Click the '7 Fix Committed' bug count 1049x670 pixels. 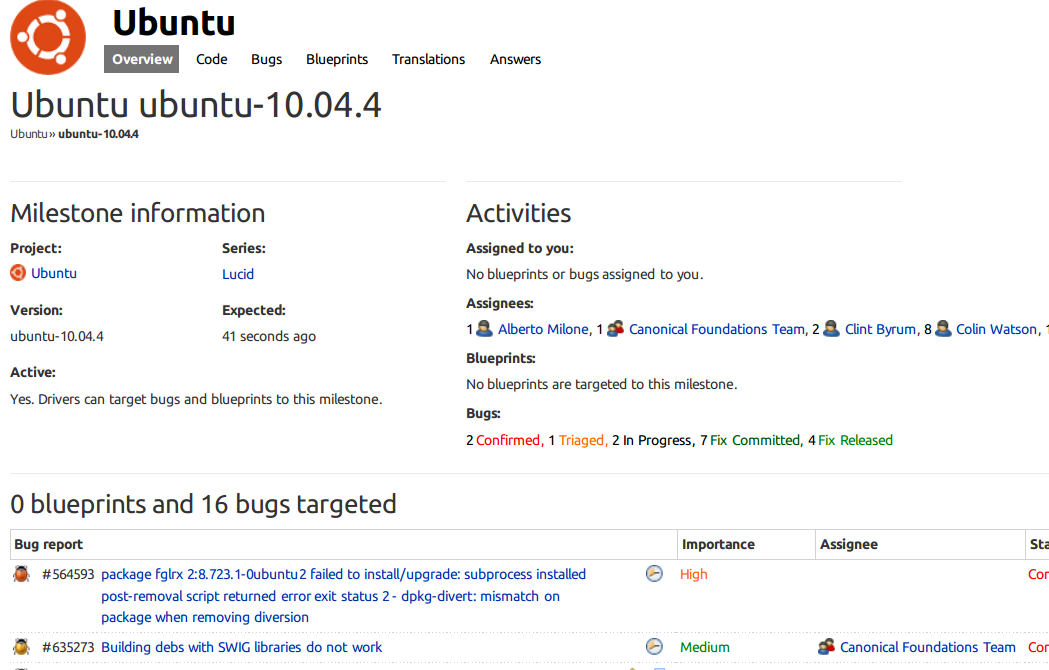[750, 440]
